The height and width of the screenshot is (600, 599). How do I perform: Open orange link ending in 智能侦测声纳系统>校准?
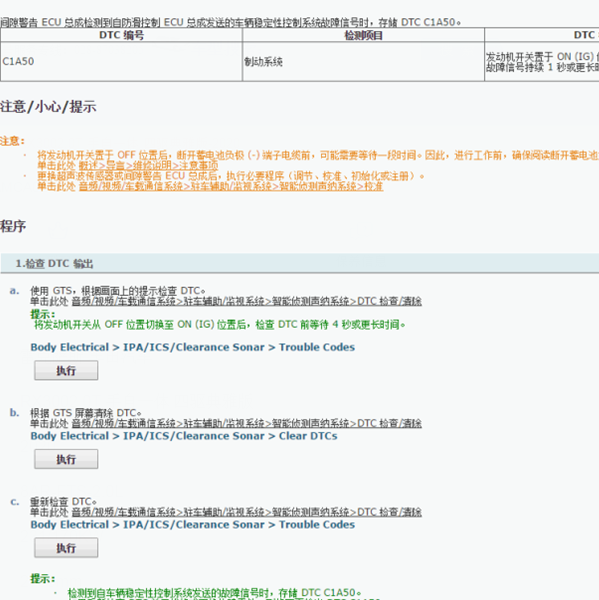click(x=231, y=186)
